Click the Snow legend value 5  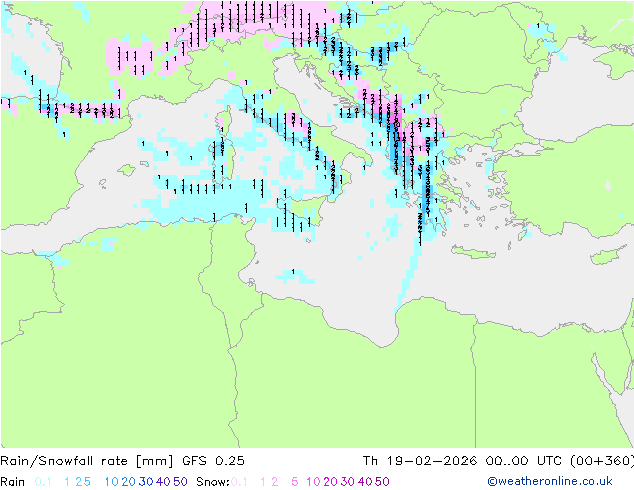click(x=295, y=482)
